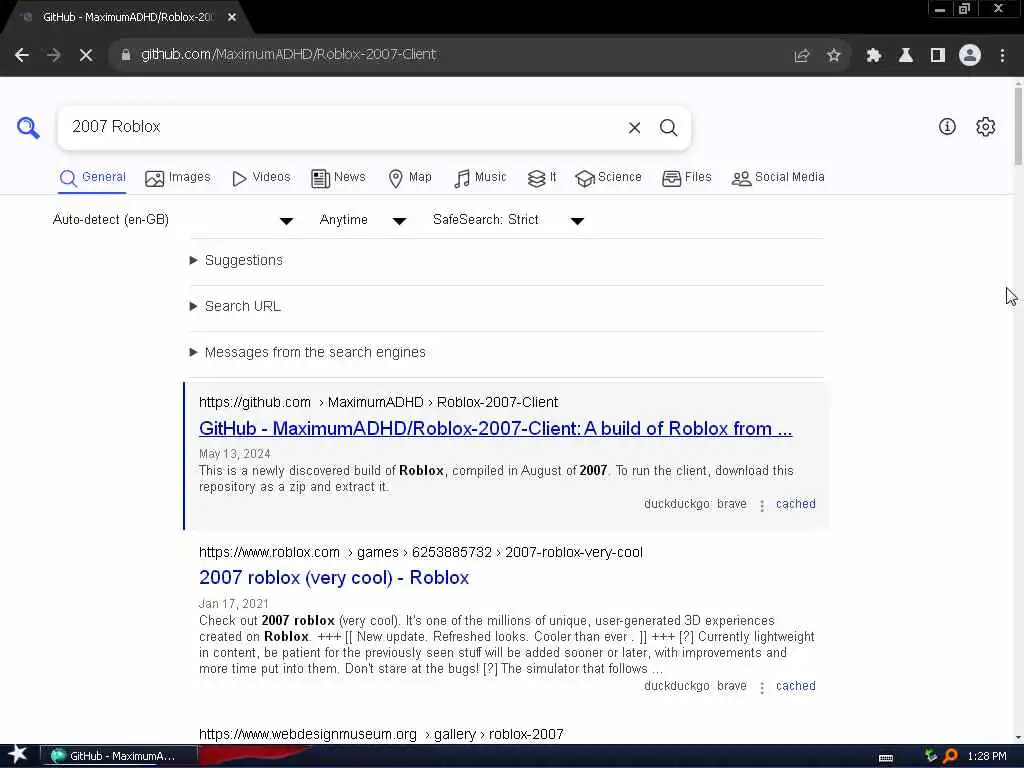Click the www.roblox.com result URL breadcrumb
This screenshot has height=768, width=1024.
(421, 552)
